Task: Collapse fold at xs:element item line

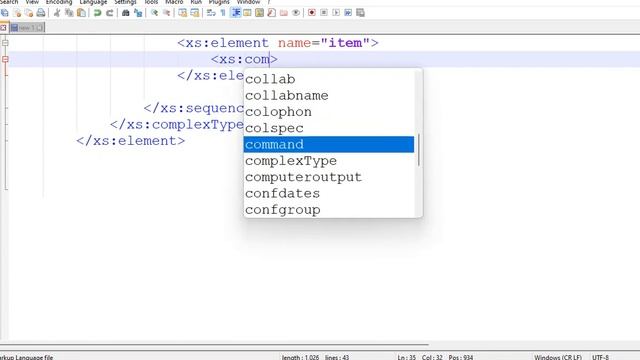Action: click(x=5, y=42)
